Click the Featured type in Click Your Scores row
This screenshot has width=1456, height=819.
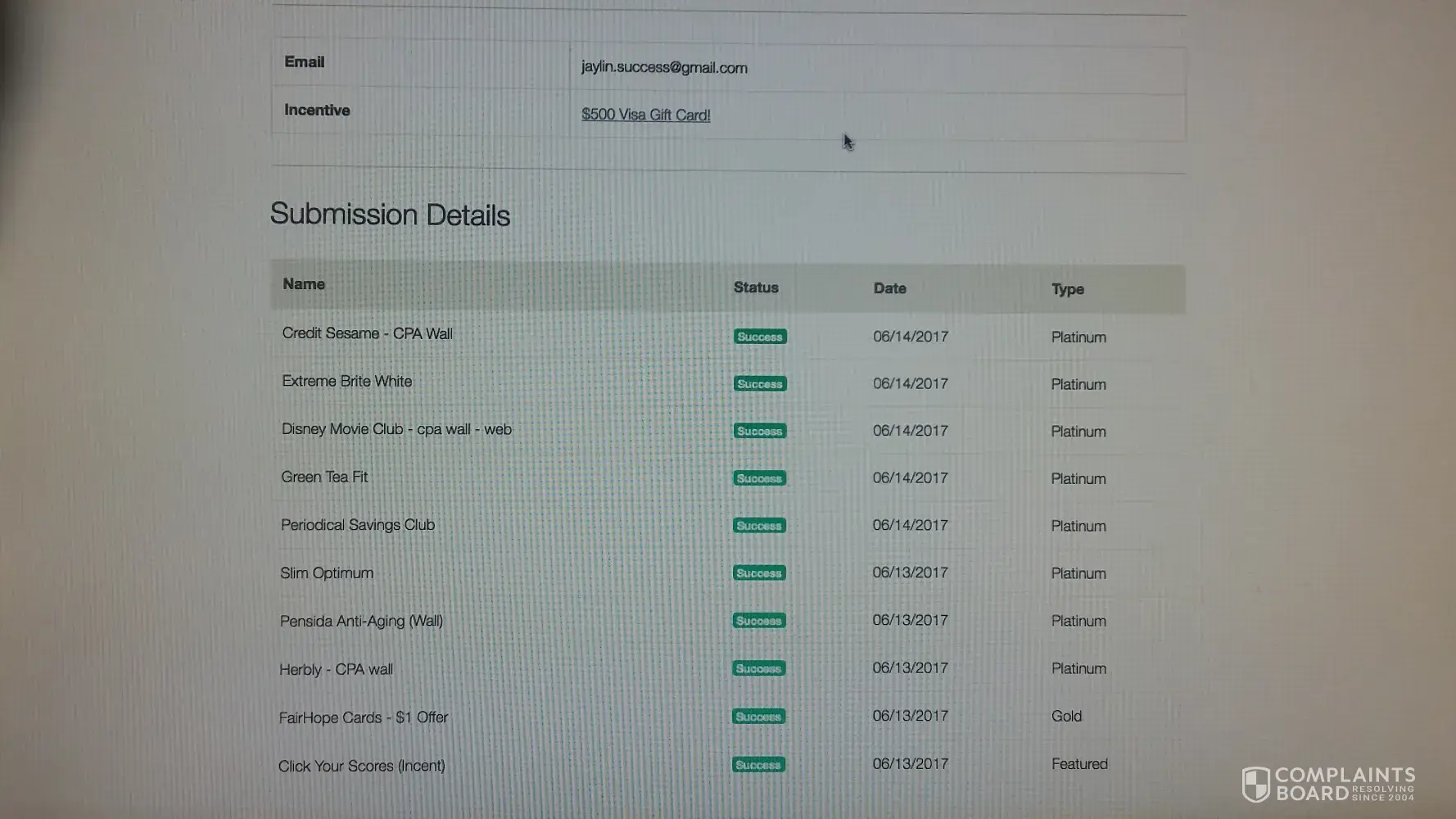point(1079,764)
